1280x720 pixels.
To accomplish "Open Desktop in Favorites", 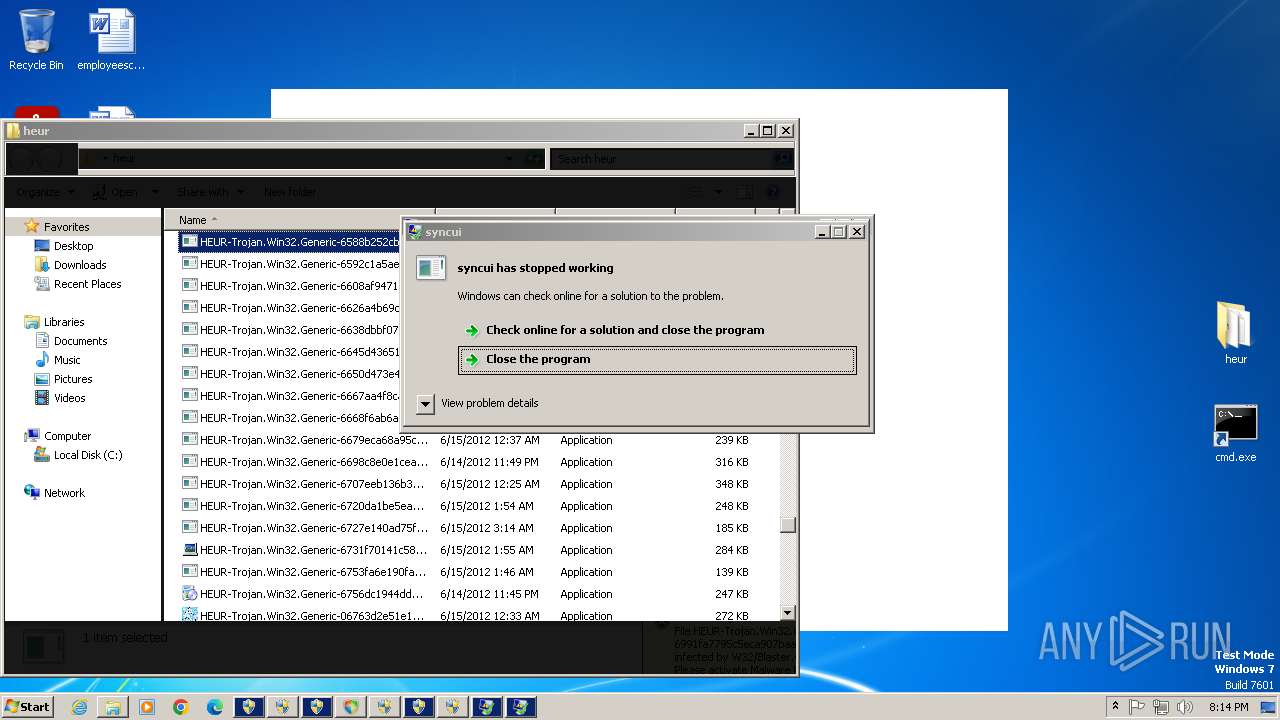I will [73, 246].
